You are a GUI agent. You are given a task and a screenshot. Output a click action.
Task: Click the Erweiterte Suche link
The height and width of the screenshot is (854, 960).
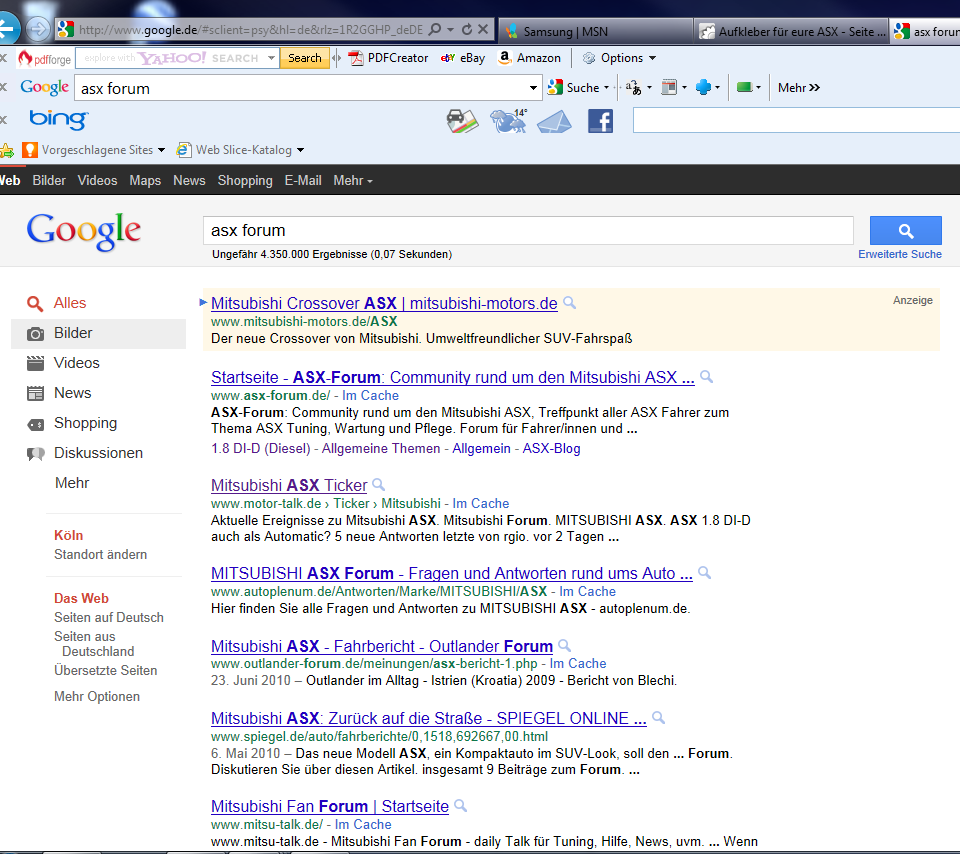pos(899,255)
